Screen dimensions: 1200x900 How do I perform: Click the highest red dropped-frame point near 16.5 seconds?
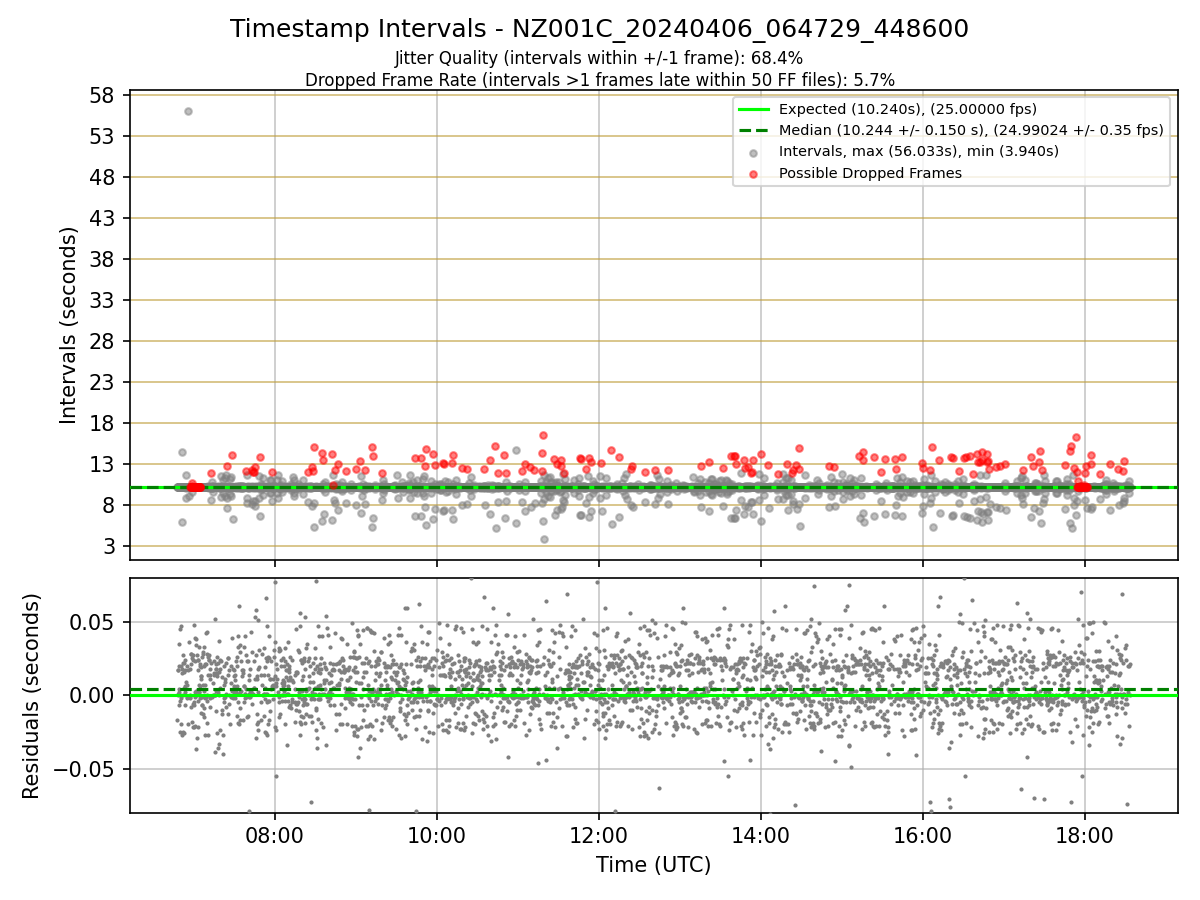tap(543, 435)
